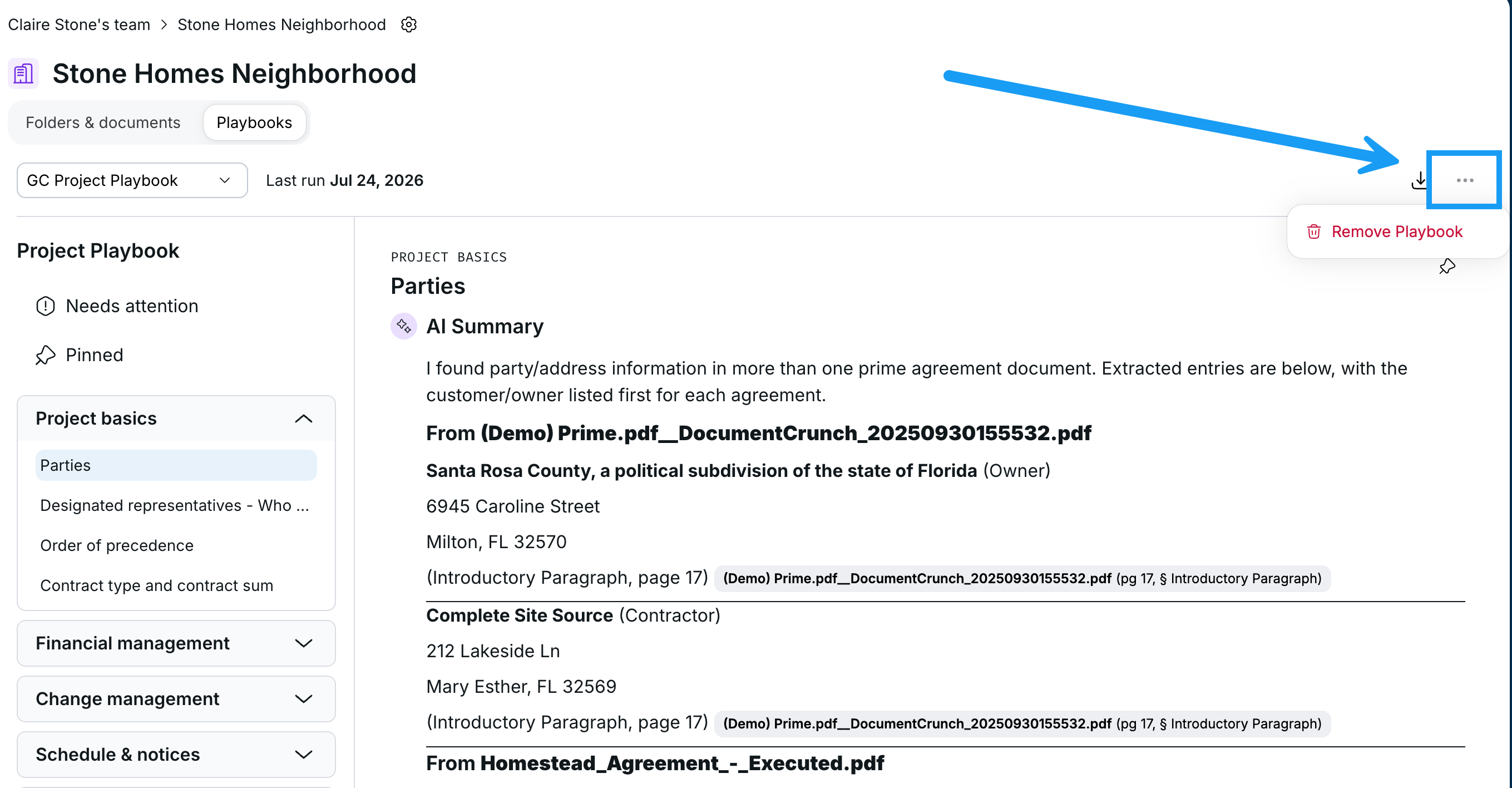Click the AI Summary sparkle icon
The image size is (1512, 788).
(404, 326)
